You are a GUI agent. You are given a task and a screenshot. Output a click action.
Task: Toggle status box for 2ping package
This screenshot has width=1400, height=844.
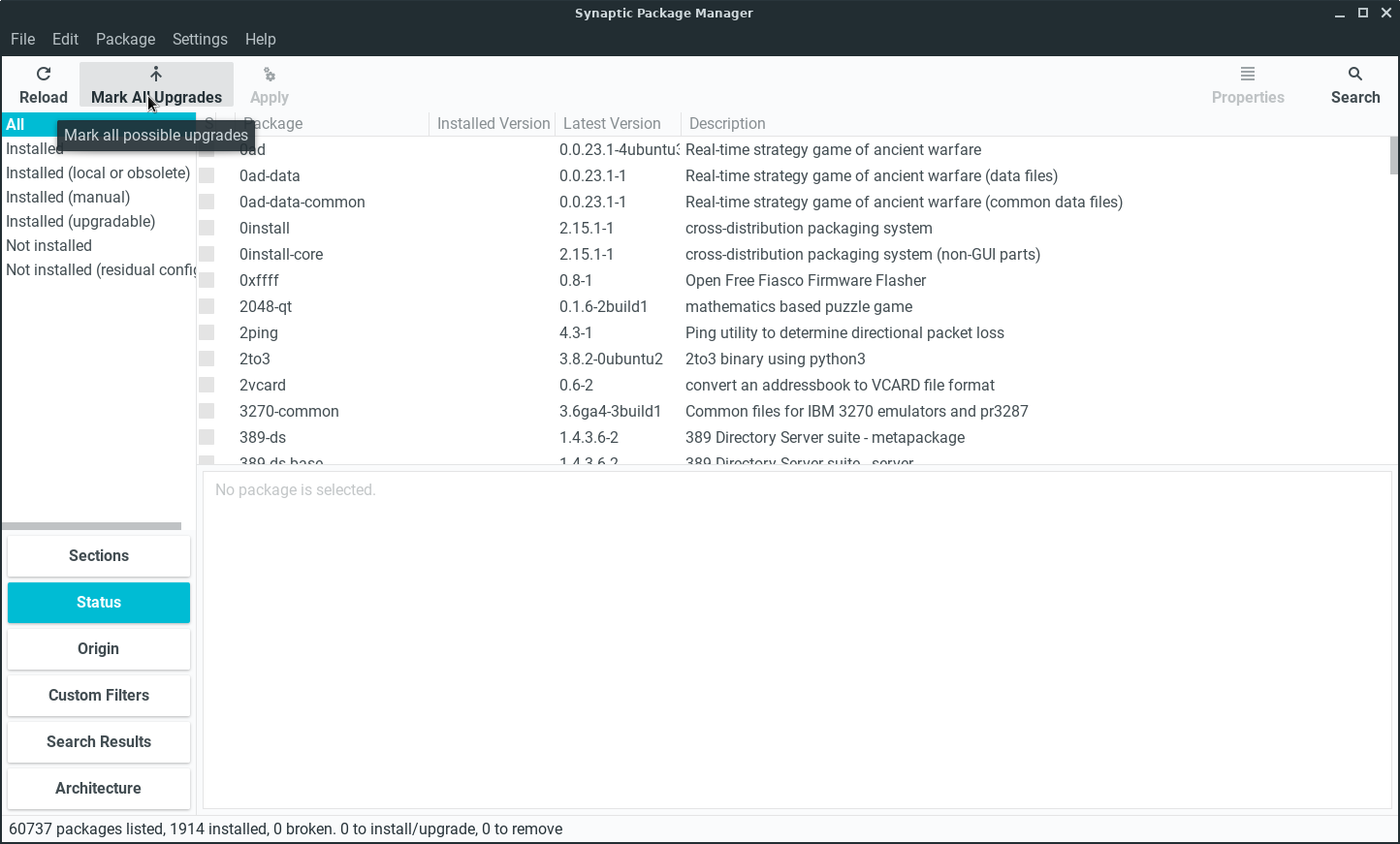207,332
